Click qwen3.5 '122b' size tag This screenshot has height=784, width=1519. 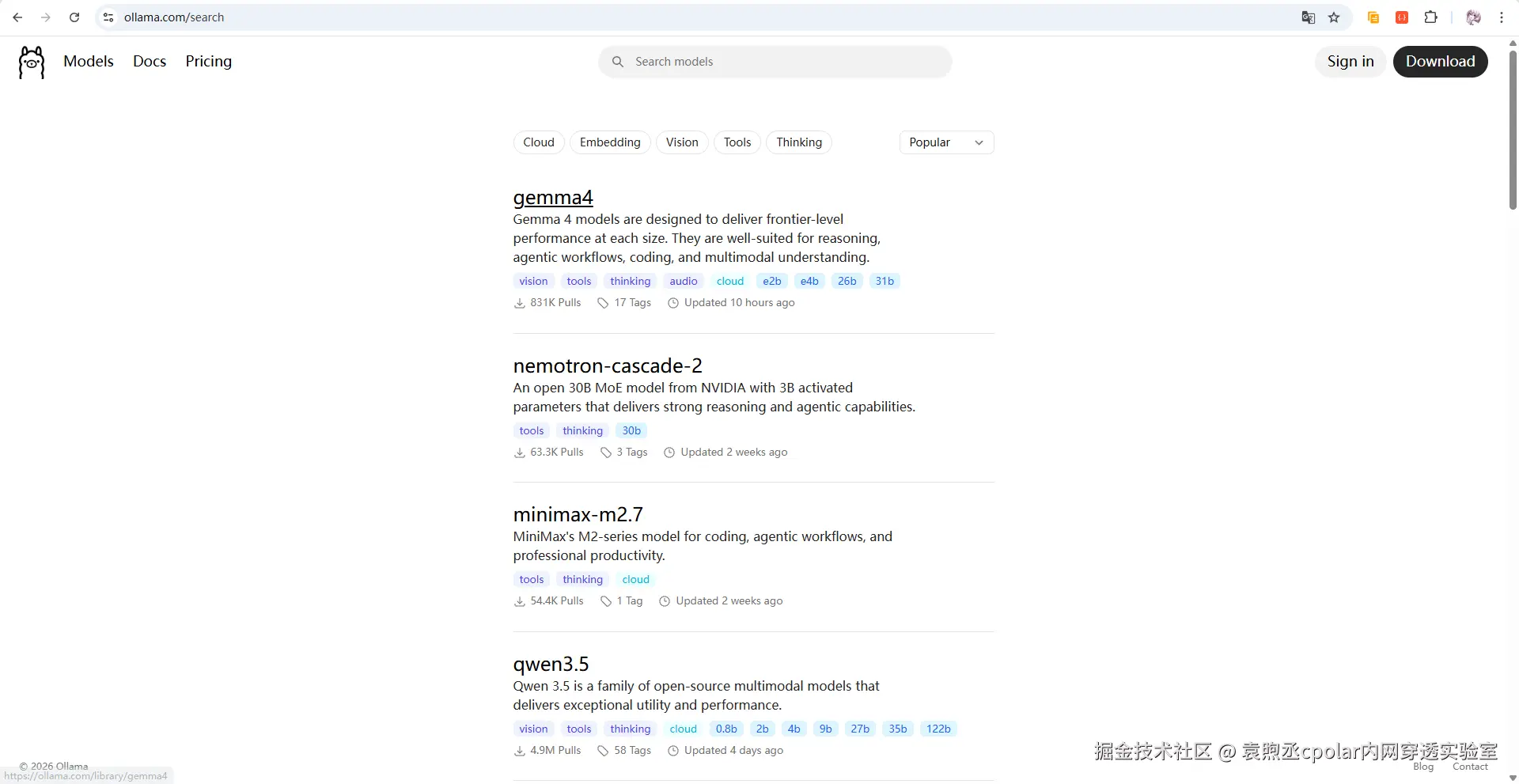[x=938, y=729]
